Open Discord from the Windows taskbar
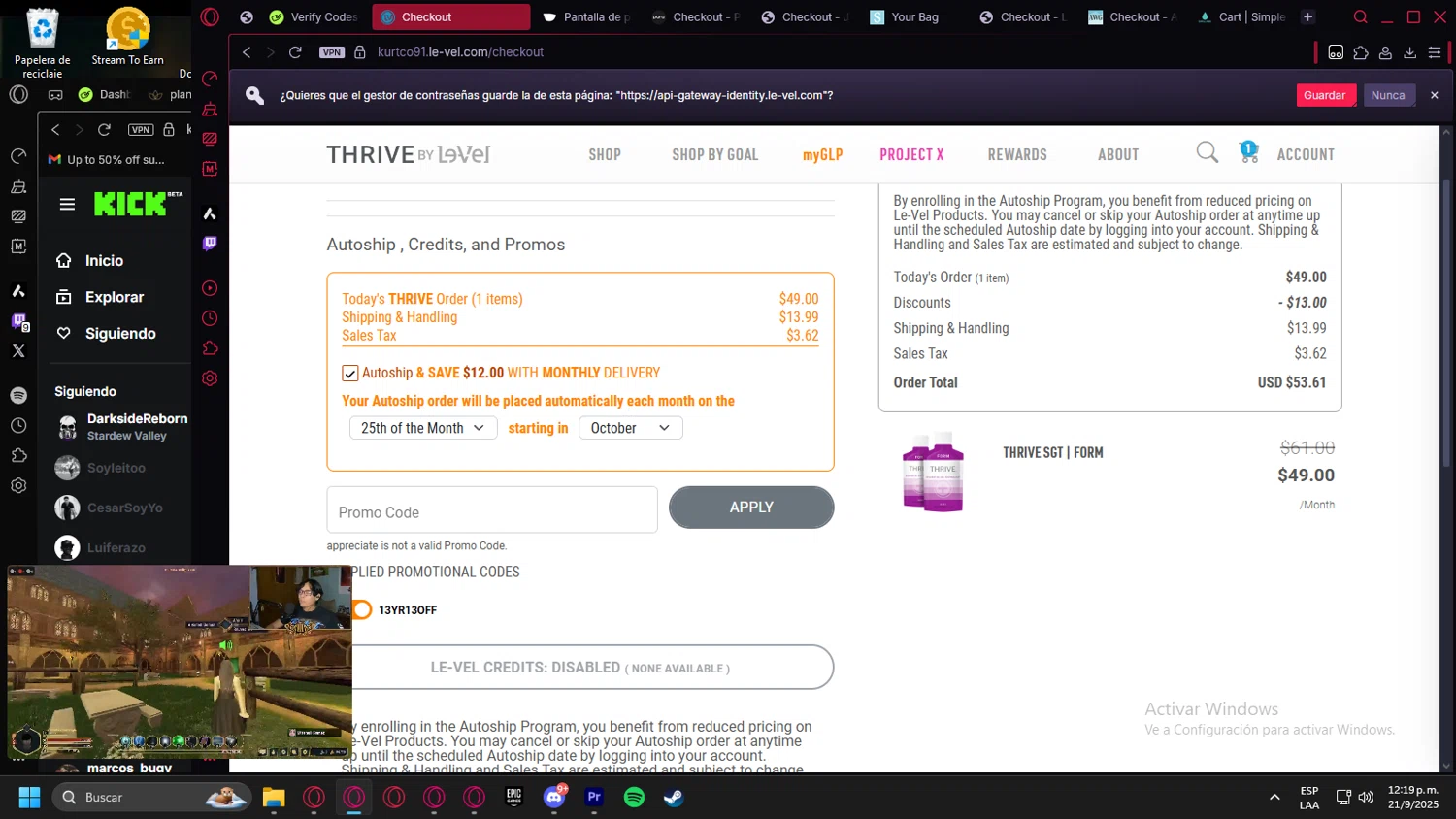1456x819 pixels. tap(554, 798)
